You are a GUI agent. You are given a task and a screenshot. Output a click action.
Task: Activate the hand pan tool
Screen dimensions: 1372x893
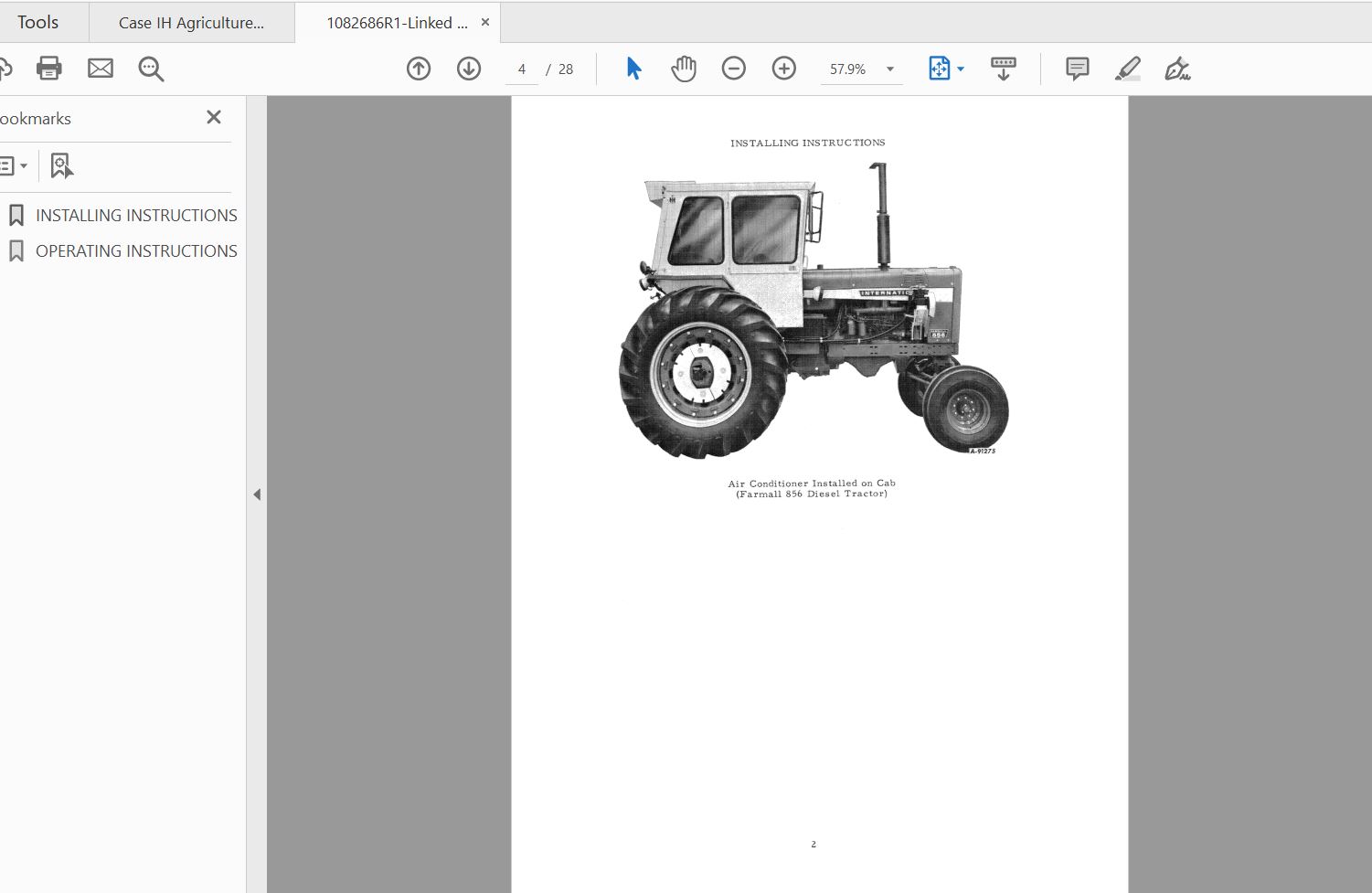tap(684, 69)
